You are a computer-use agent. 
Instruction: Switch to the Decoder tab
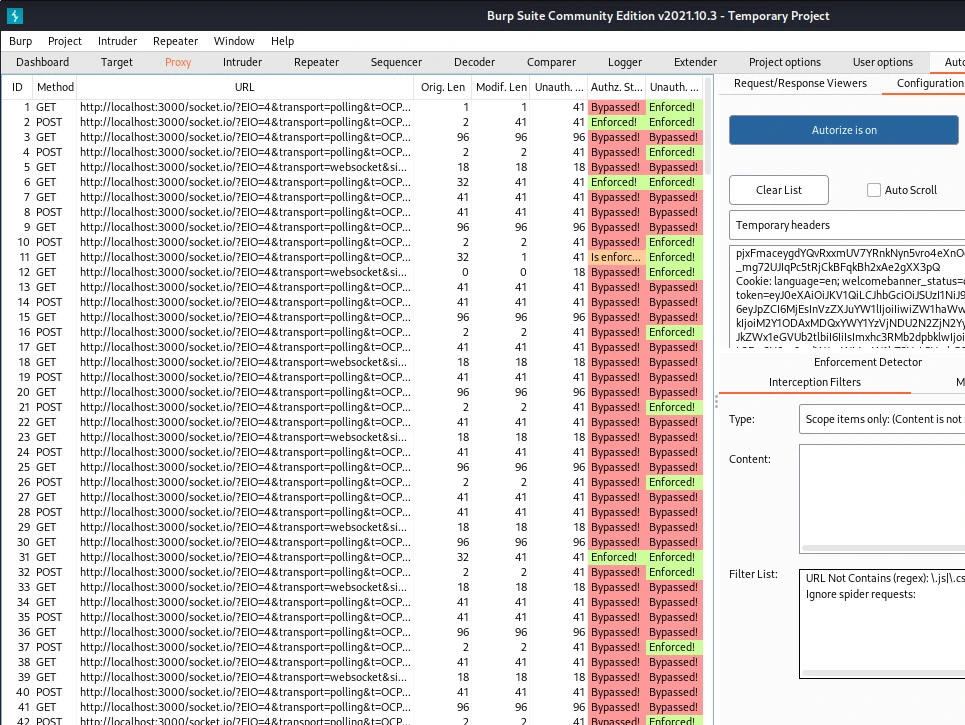point(474,62)
